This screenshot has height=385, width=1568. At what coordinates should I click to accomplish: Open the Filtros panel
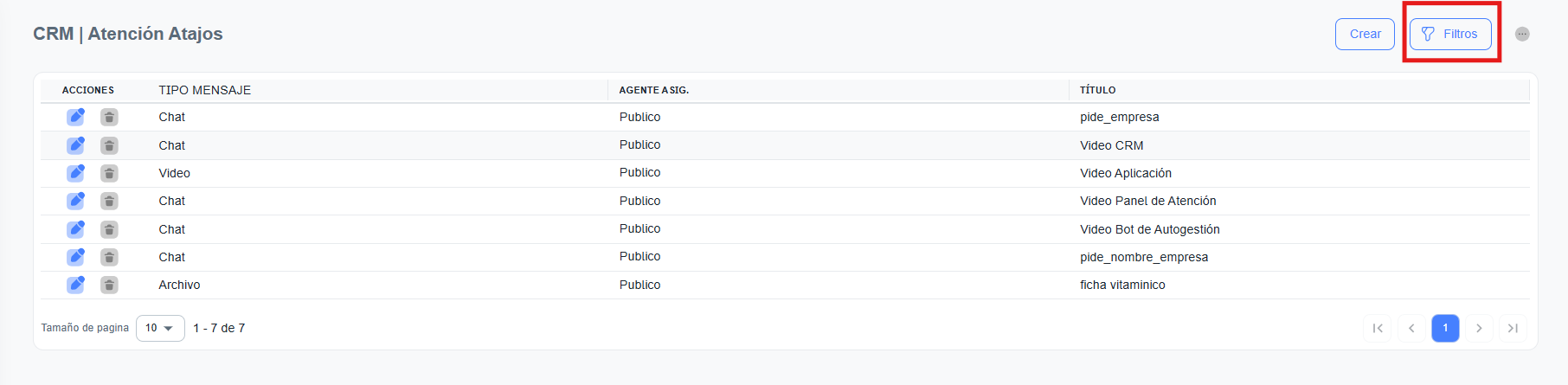[x=1450, y=34]
